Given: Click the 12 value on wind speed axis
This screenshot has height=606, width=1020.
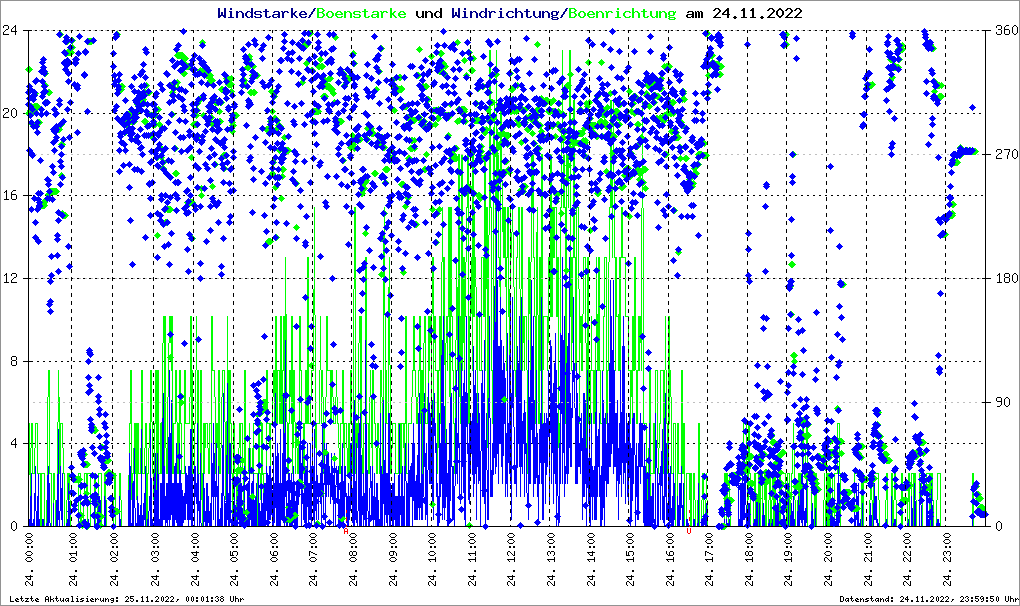Looking at the screenshot, I should coord(10,278).
